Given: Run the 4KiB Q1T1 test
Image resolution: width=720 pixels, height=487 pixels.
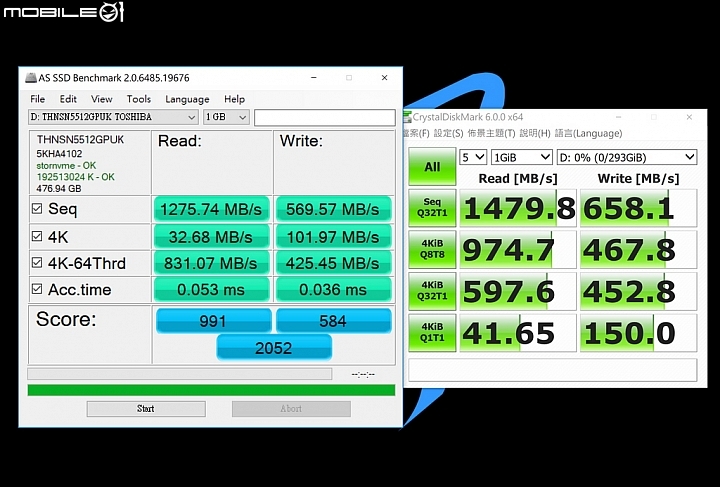Looking at the screenshot, I should coord(432,333).
